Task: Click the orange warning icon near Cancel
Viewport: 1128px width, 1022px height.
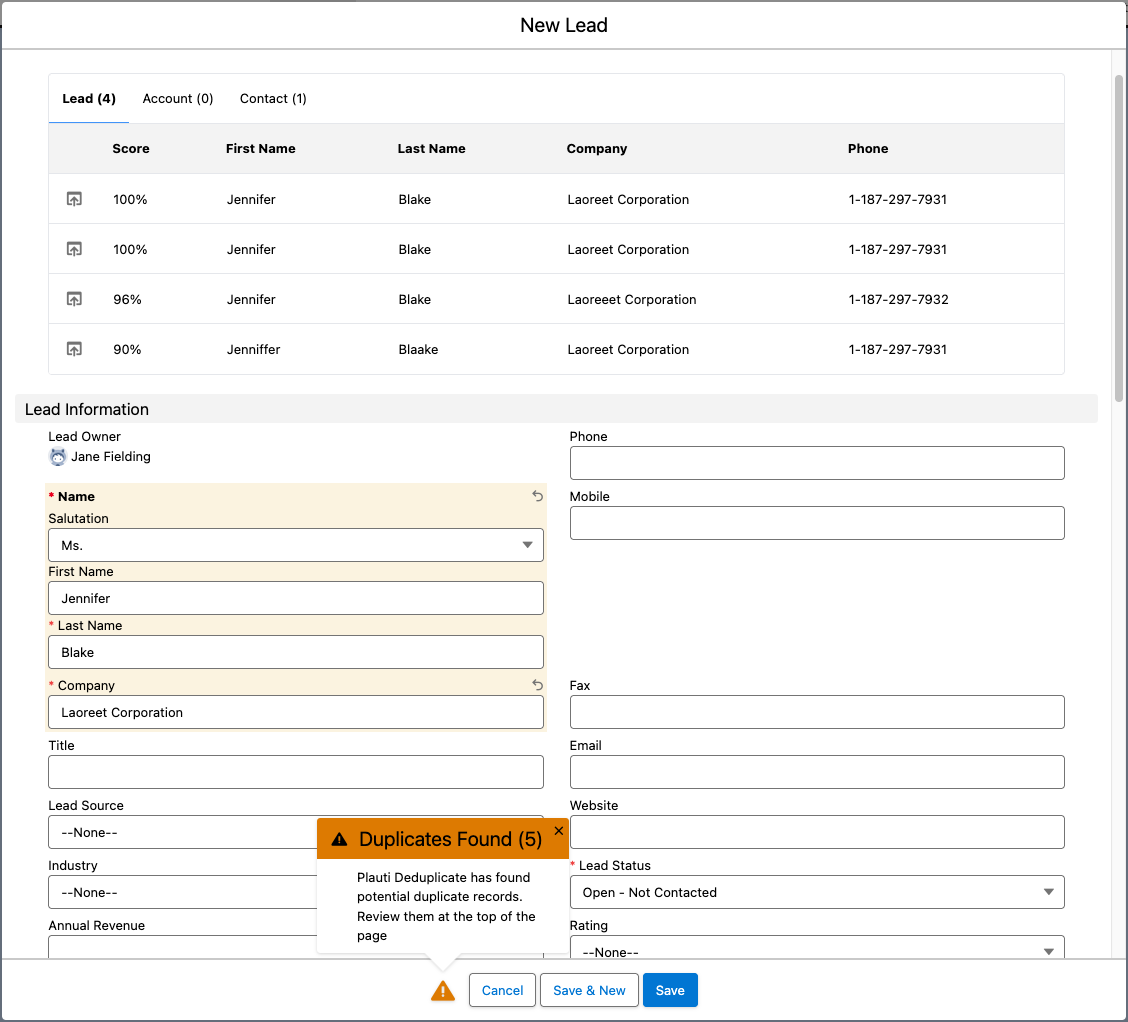Action: [443, 991]
